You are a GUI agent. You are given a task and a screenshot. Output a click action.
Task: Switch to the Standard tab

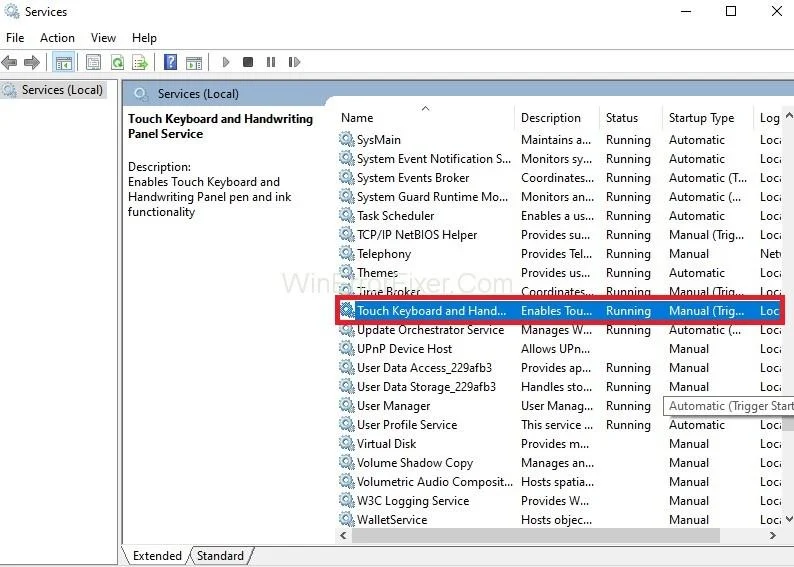220,555
